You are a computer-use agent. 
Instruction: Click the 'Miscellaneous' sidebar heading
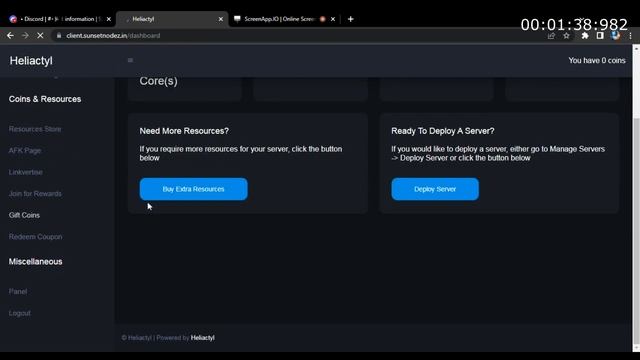[36, 262]
